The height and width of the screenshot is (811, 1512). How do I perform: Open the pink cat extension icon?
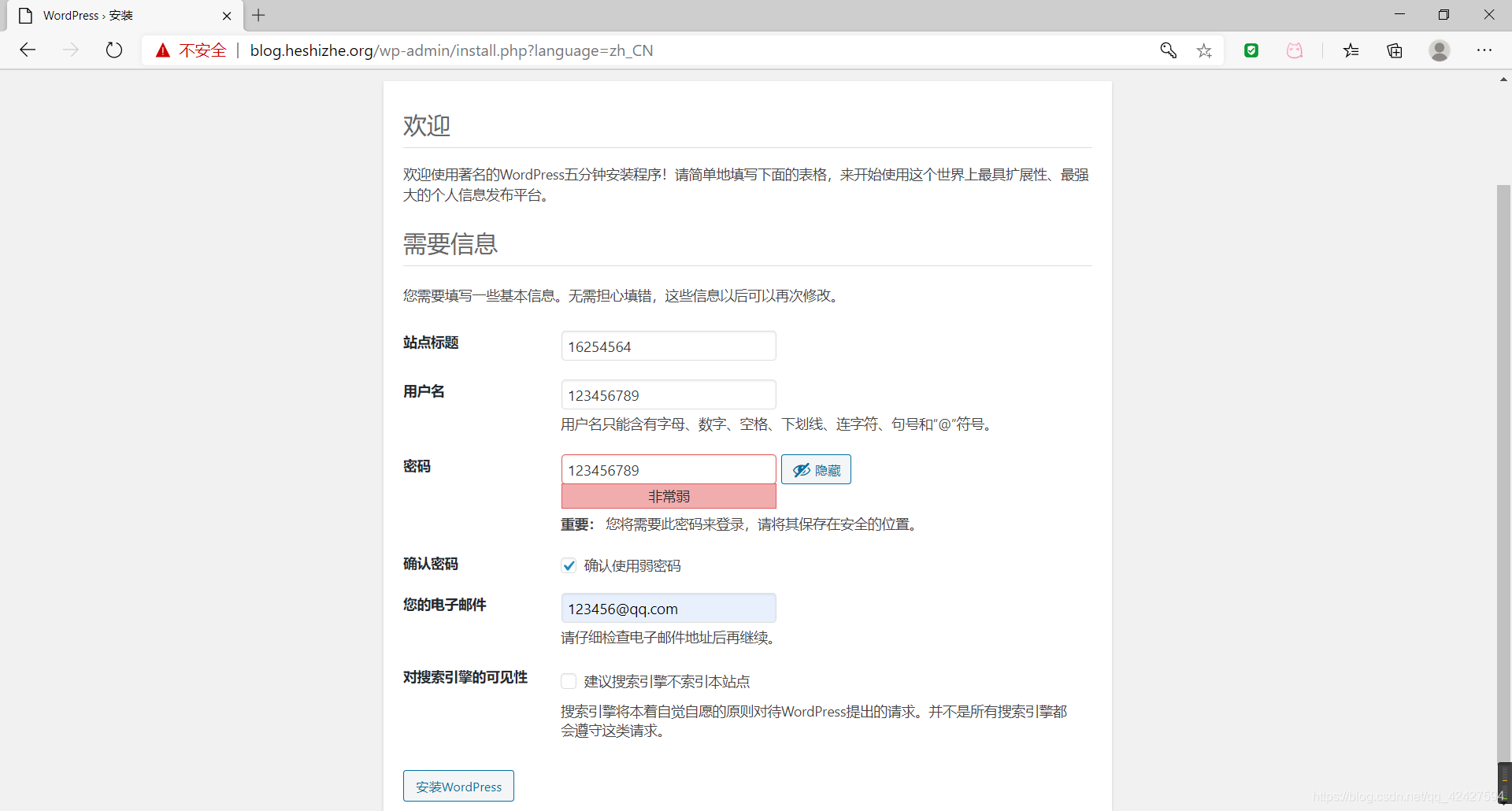pyautogui.click(x=1295, y=50)
